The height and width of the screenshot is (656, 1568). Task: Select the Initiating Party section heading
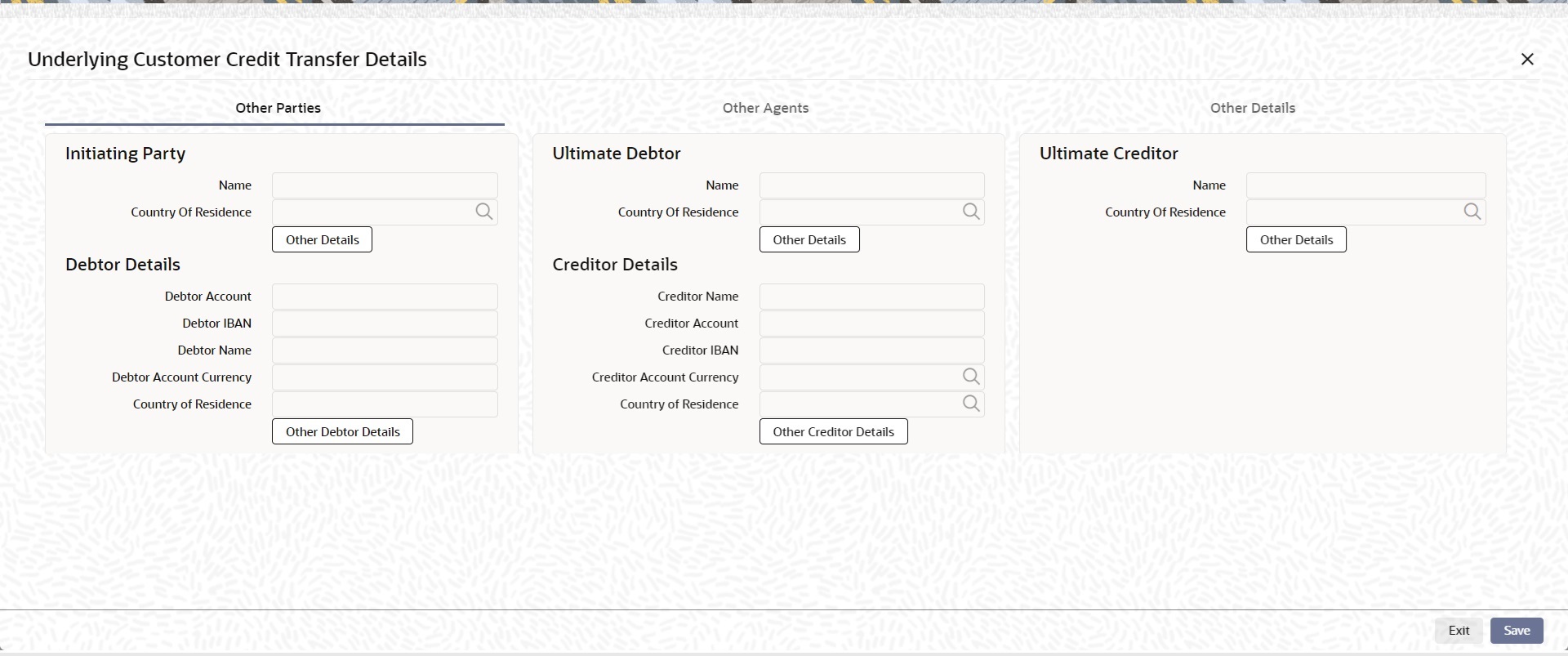click(125, 154)
